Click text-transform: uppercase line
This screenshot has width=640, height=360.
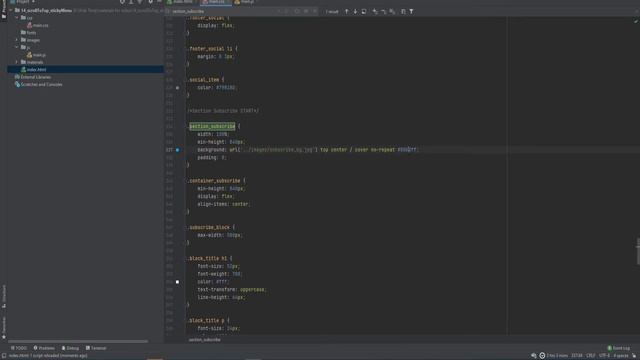[x=231, y=289]
